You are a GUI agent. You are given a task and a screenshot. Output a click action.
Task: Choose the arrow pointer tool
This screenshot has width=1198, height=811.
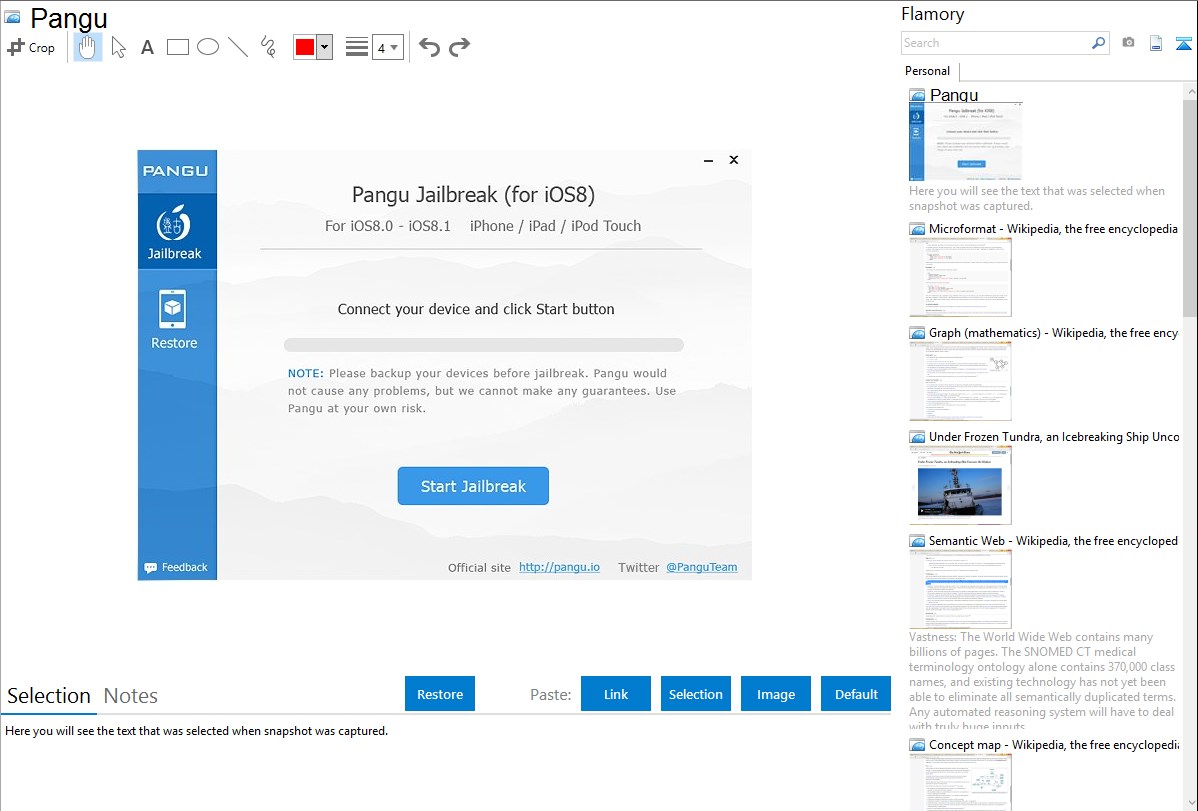coord(118,47)
